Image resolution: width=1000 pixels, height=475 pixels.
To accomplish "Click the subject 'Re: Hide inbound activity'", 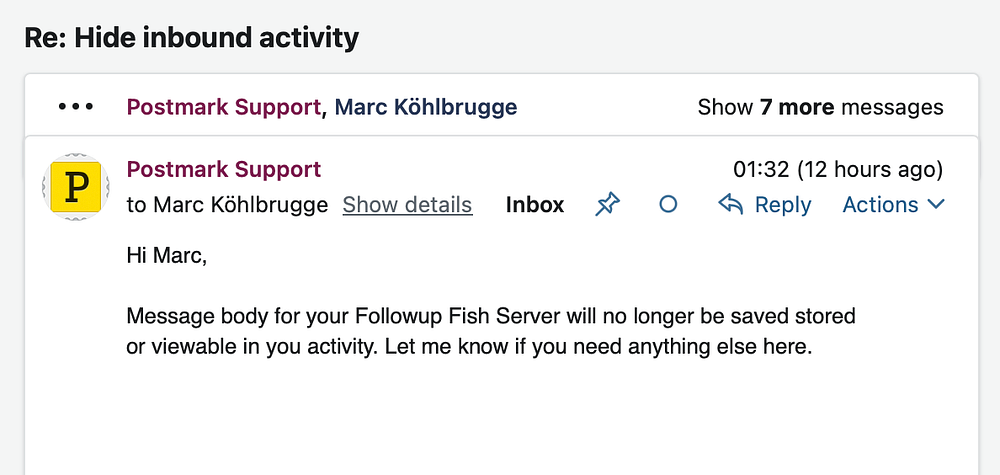I will click(191, 39).
